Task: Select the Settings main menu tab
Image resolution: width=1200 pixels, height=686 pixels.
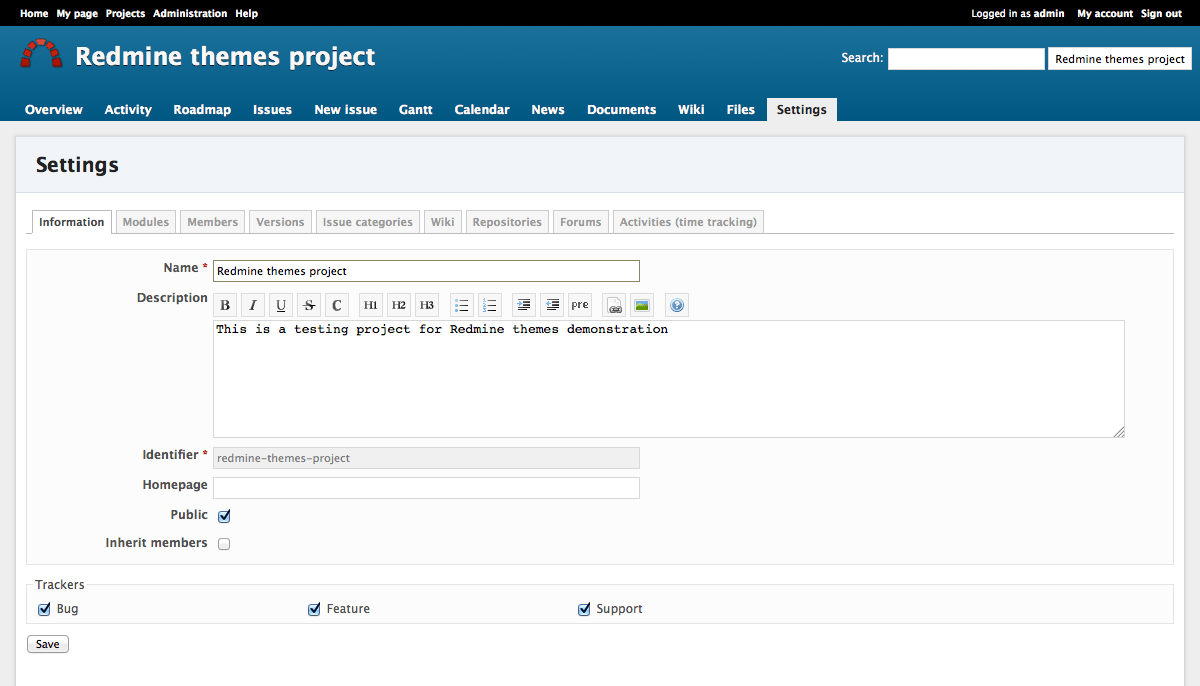Action: point(802,110)
